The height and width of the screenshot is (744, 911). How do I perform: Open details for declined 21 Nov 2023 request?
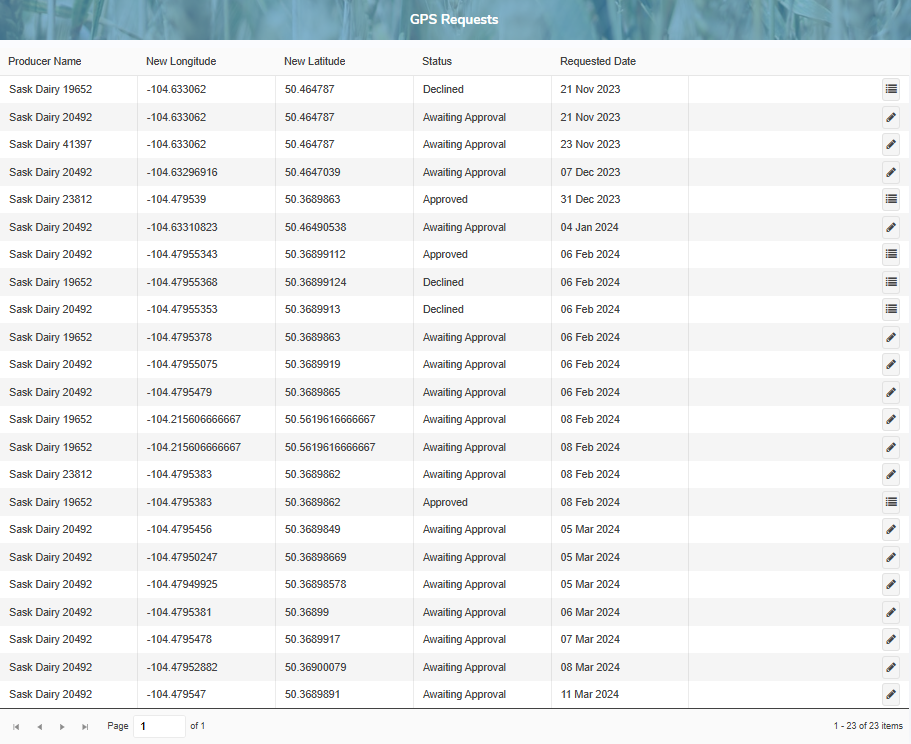[x=891, y=89]
